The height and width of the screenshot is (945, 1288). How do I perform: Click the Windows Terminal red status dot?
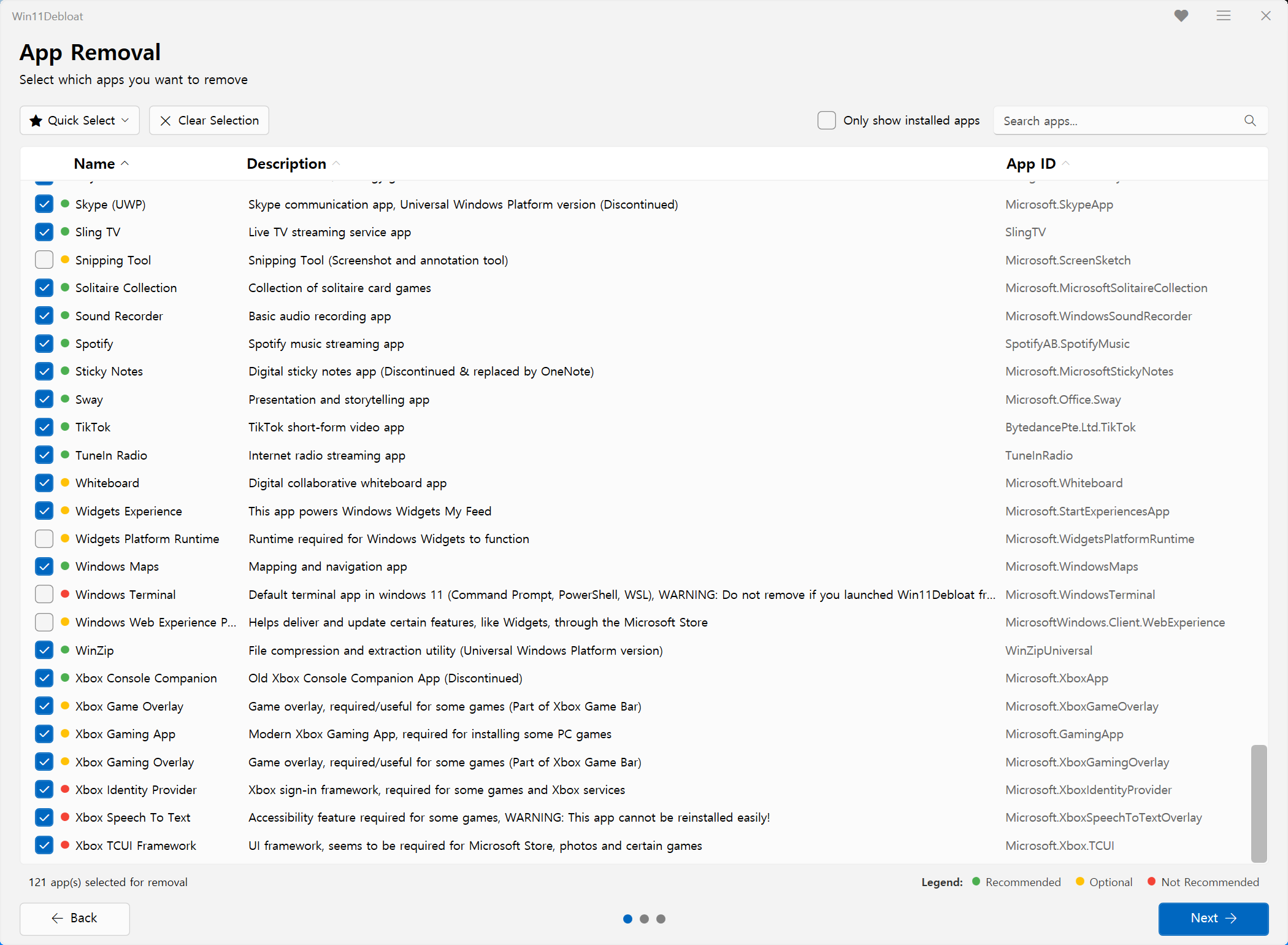pos(65,594)
